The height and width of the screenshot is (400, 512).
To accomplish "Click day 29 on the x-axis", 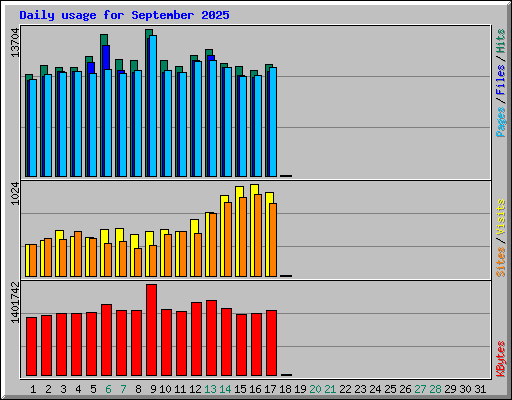I will tap(450, 389).
